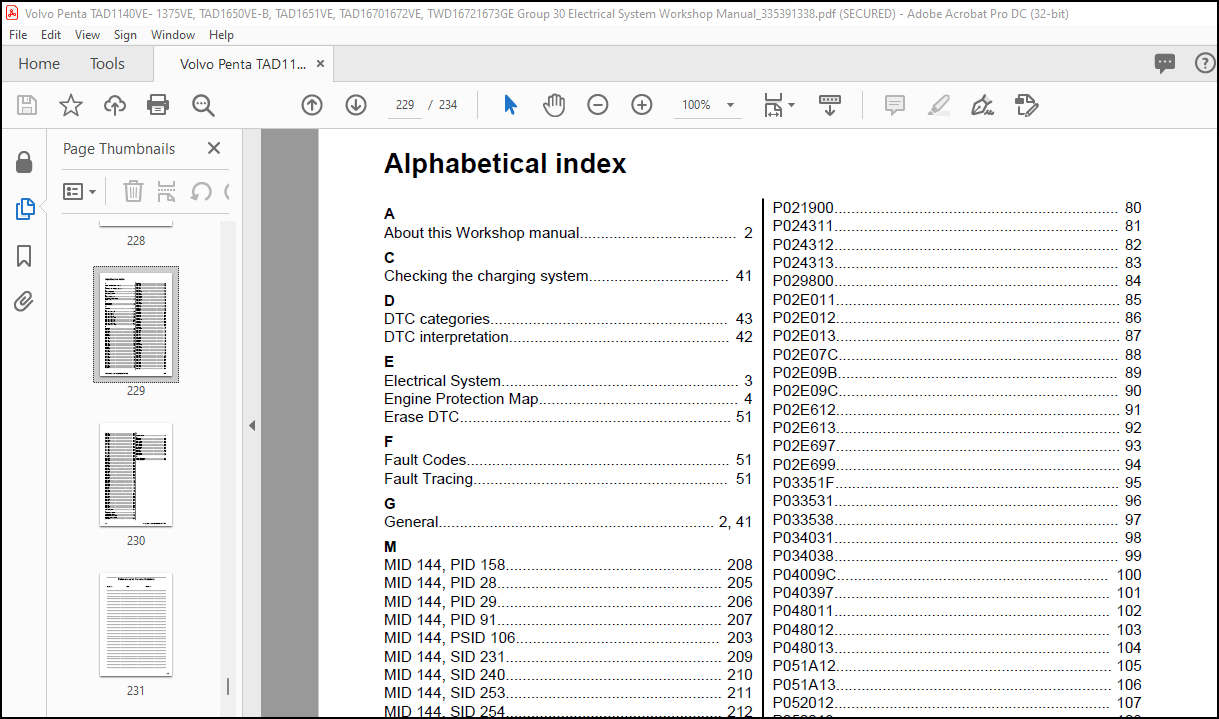Open the zoom level dropdown

[x=730, y=105]
